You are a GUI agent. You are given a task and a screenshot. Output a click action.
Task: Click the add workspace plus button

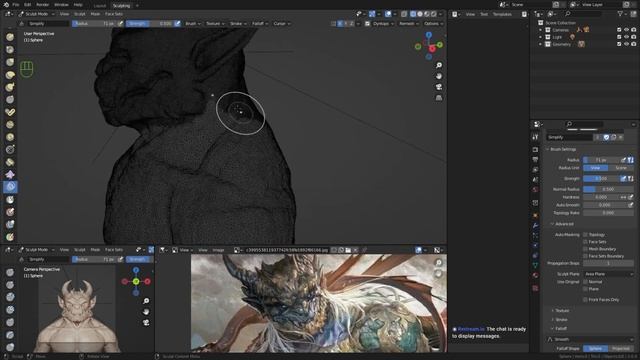137,6
